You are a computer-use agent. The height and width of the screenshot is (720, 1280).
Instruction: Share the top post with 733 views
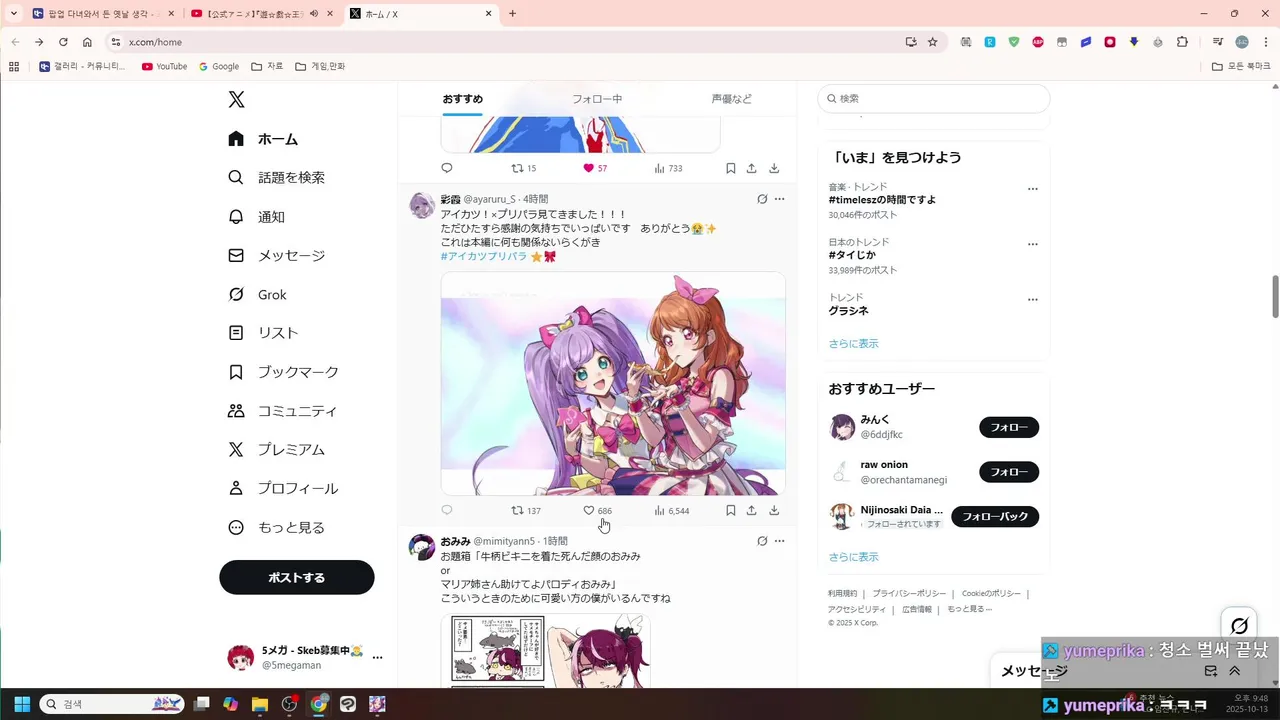click(x=752, y=168)
